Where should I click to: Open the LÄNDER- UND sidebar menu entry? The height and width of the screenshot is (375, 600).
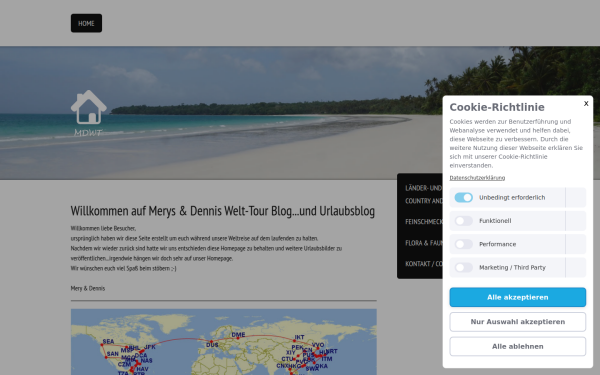pos(423,194)
